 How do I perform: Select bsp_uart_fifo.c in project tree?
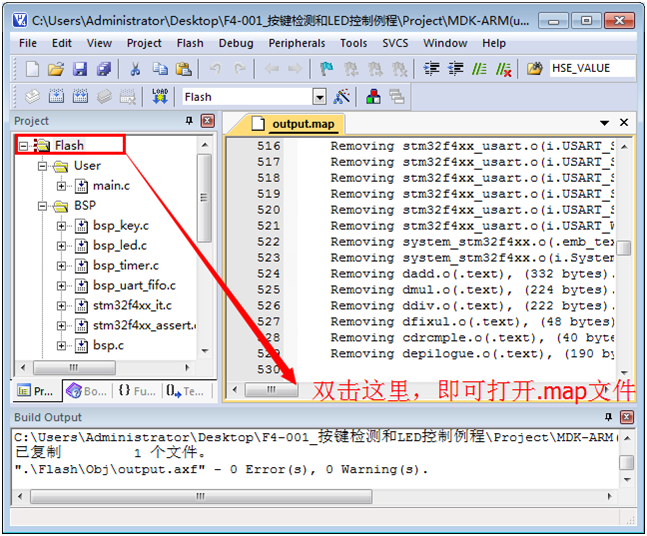[x=134, y=286]
